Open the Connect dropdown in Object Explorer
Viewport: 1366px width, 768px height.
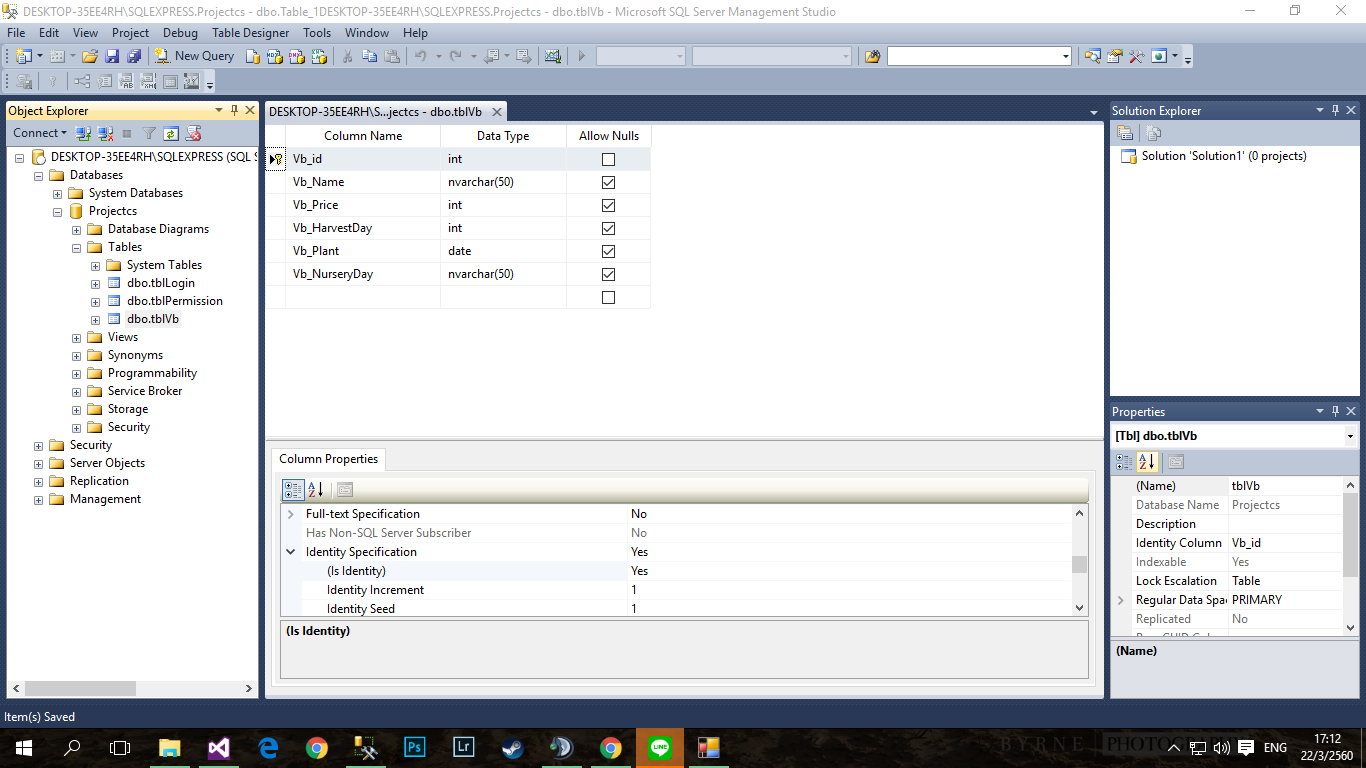(40, 133)
